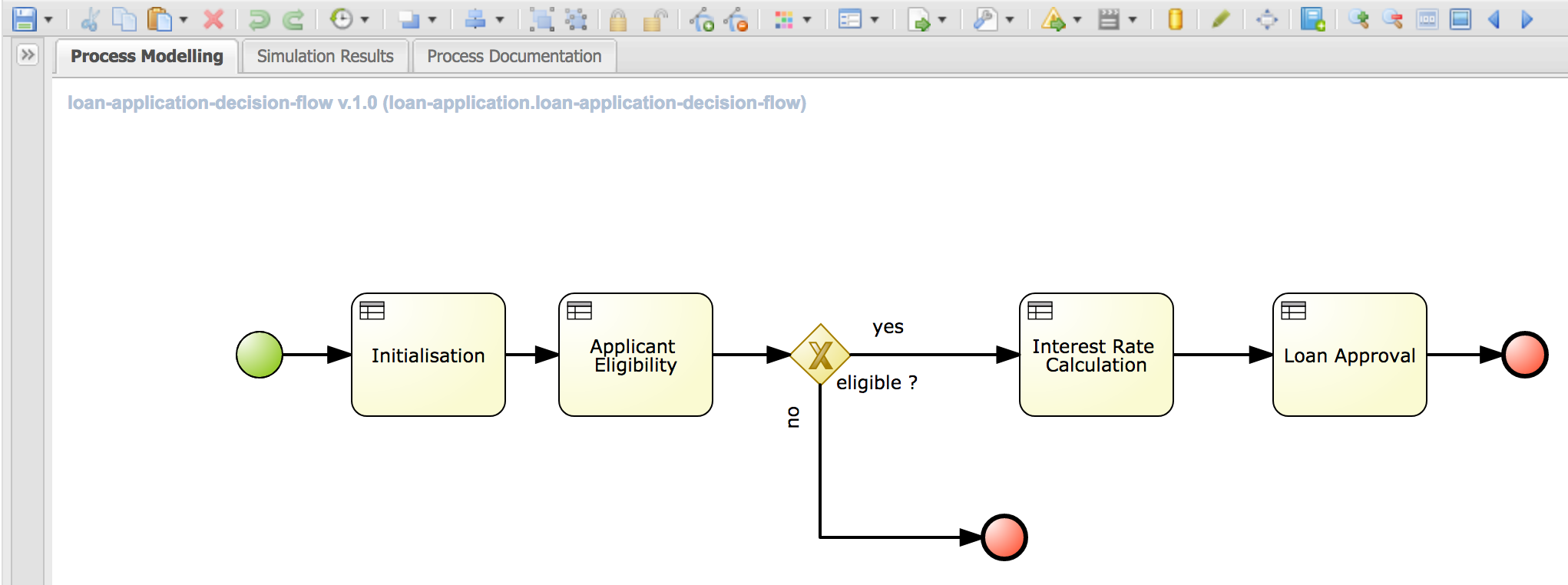Select the Loan Approval task node
This screenshot has height=585, width=1568.
[1350, 355]
